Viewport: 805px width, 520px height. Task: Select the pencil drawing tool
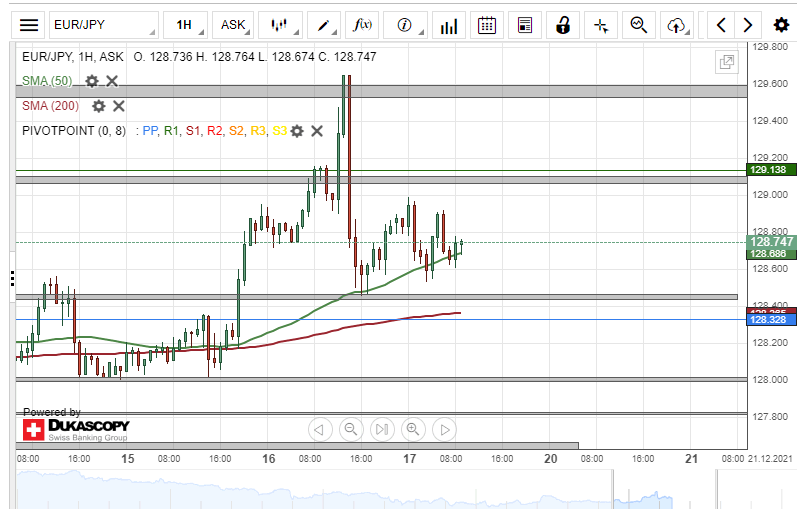tap(325, 25)
